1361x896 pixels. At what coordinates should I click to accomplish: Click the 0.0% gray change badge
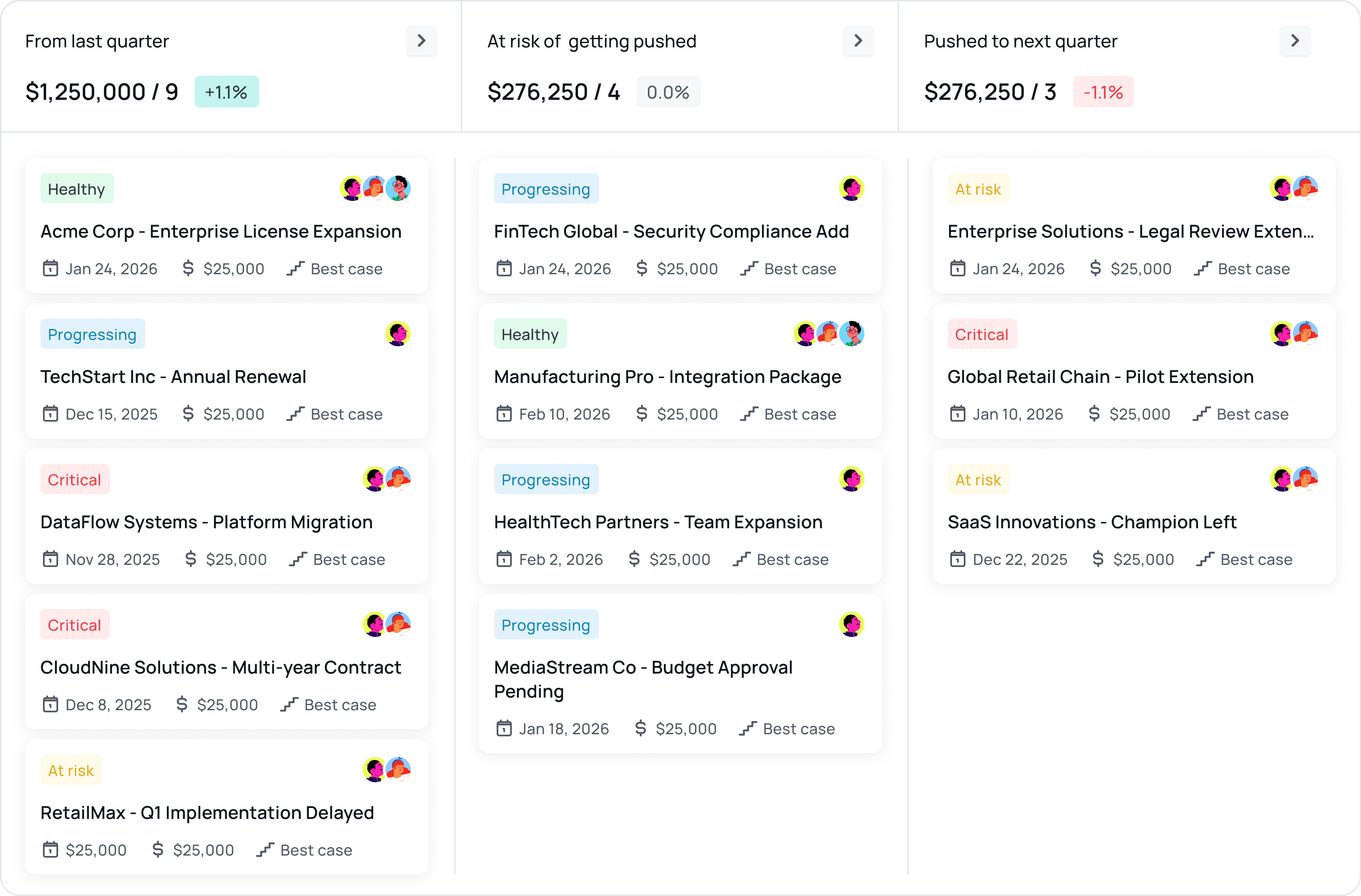668,92
